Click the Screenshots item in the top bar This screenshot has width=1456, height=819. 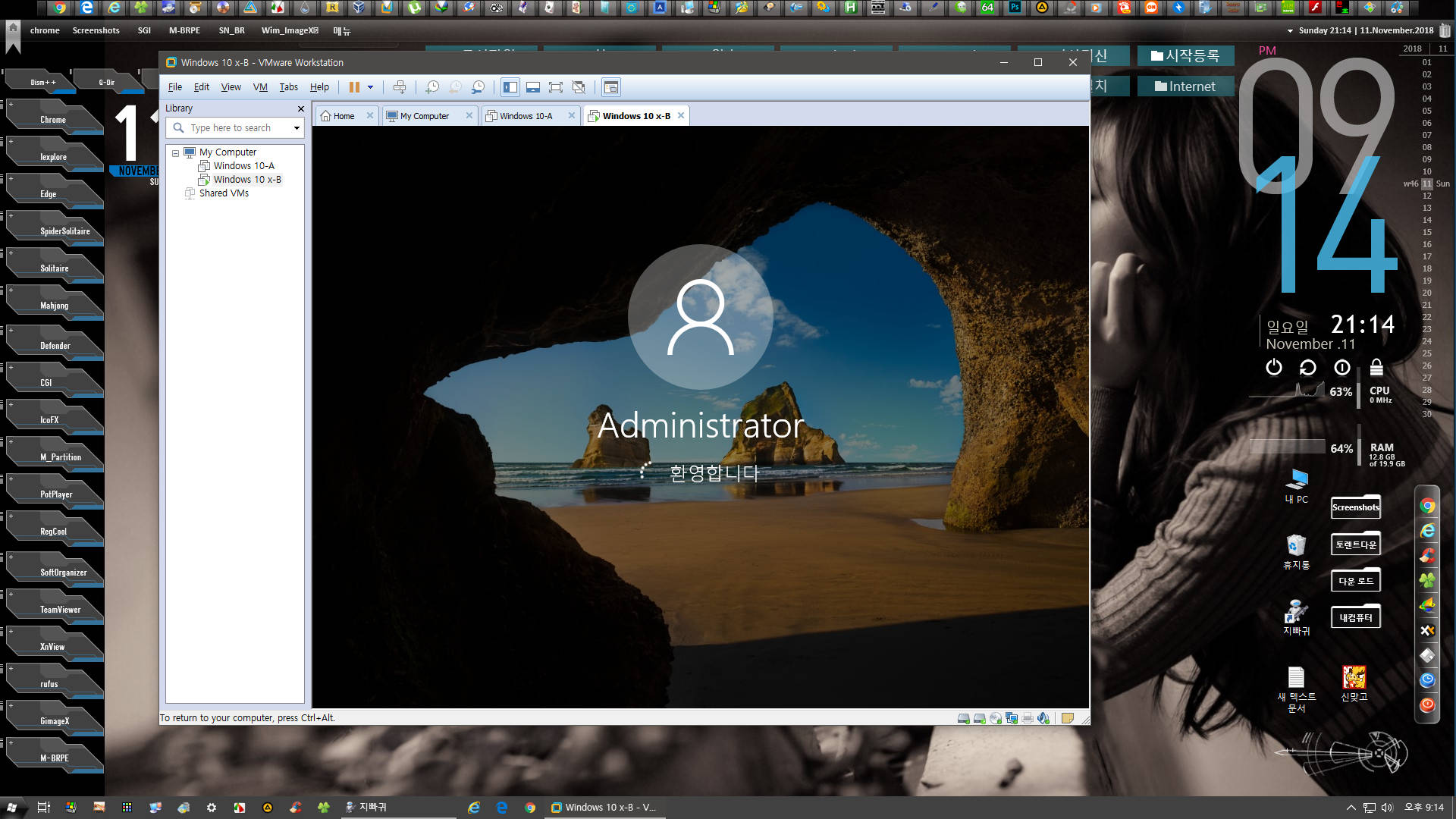point(96,30)
